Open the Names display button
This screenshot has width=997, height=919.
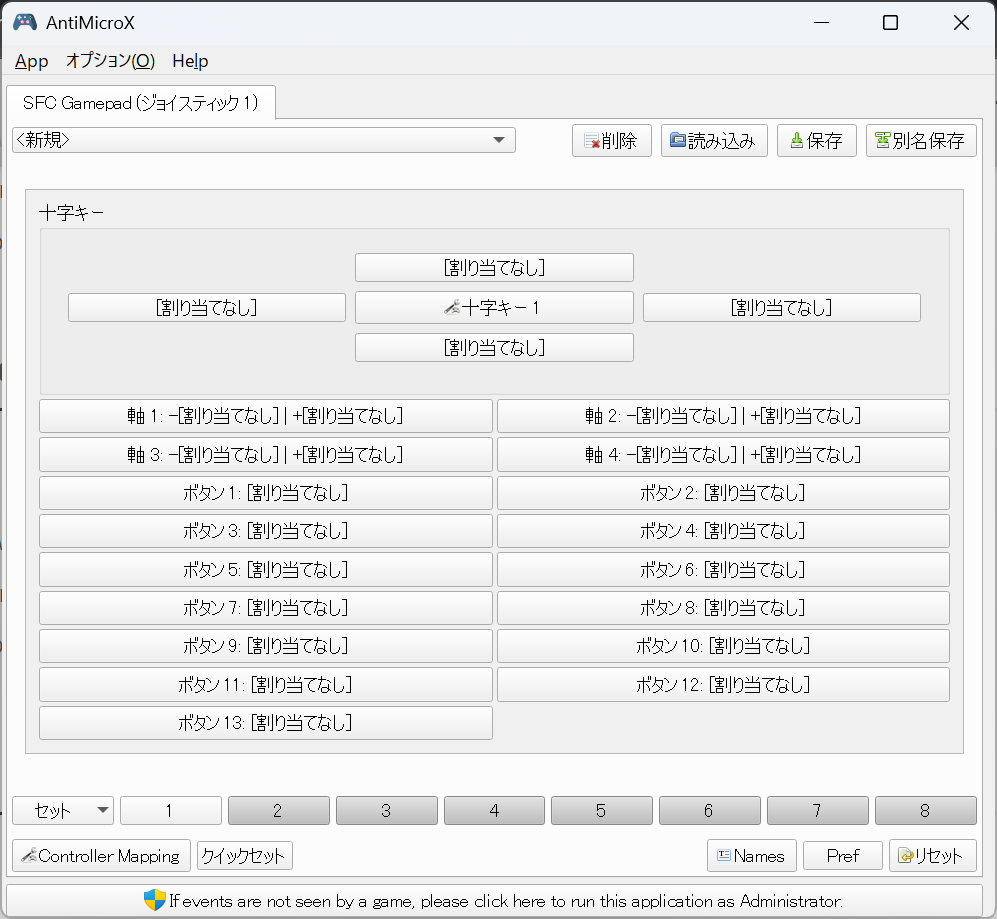(752, 856)
